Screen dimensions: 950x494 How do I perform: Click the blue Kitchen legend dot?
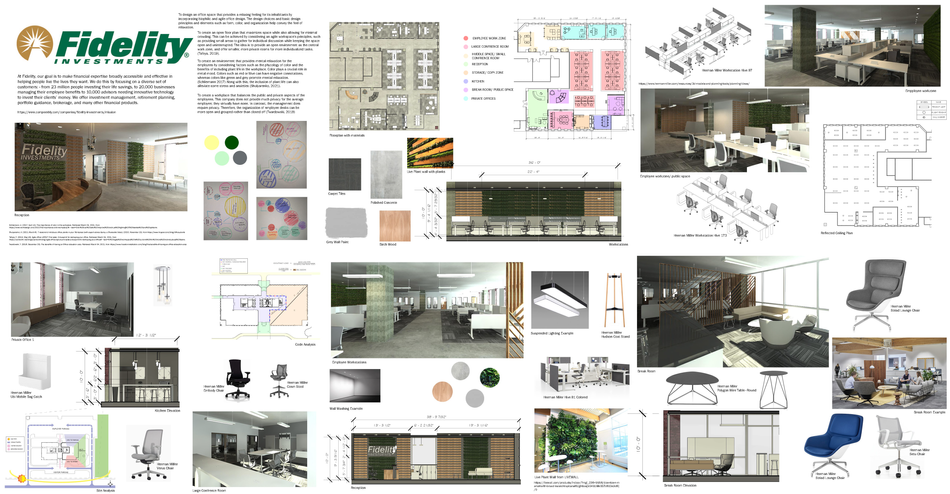coord(466,81)
